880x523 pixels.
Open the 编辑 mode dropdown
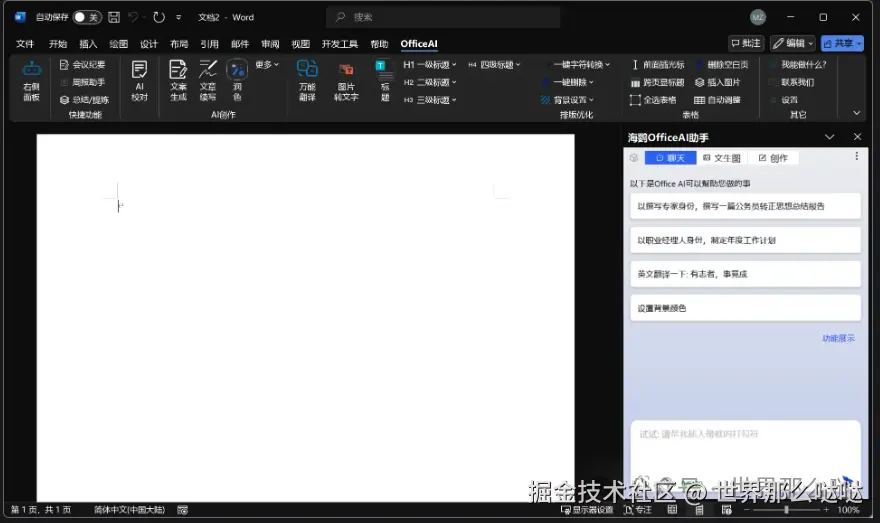pos(792,43)
